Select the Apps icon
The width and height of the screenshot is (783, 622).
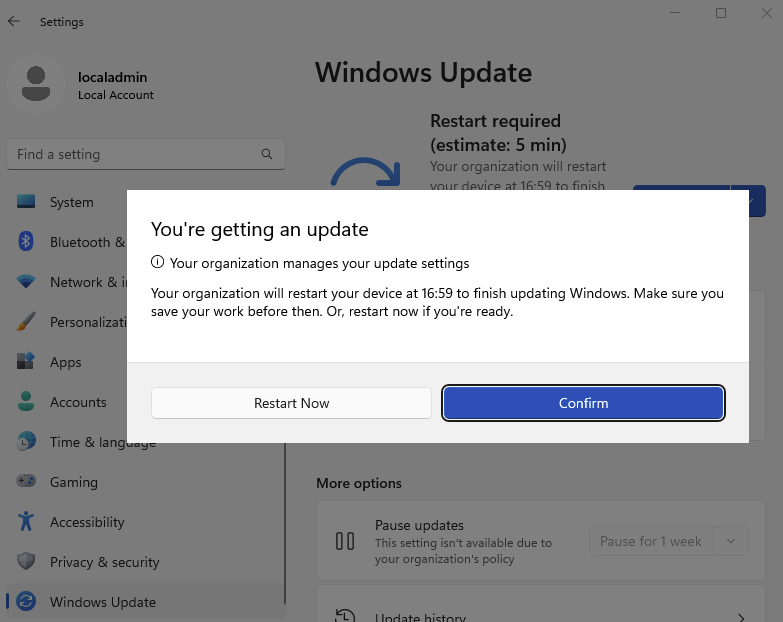26,361
